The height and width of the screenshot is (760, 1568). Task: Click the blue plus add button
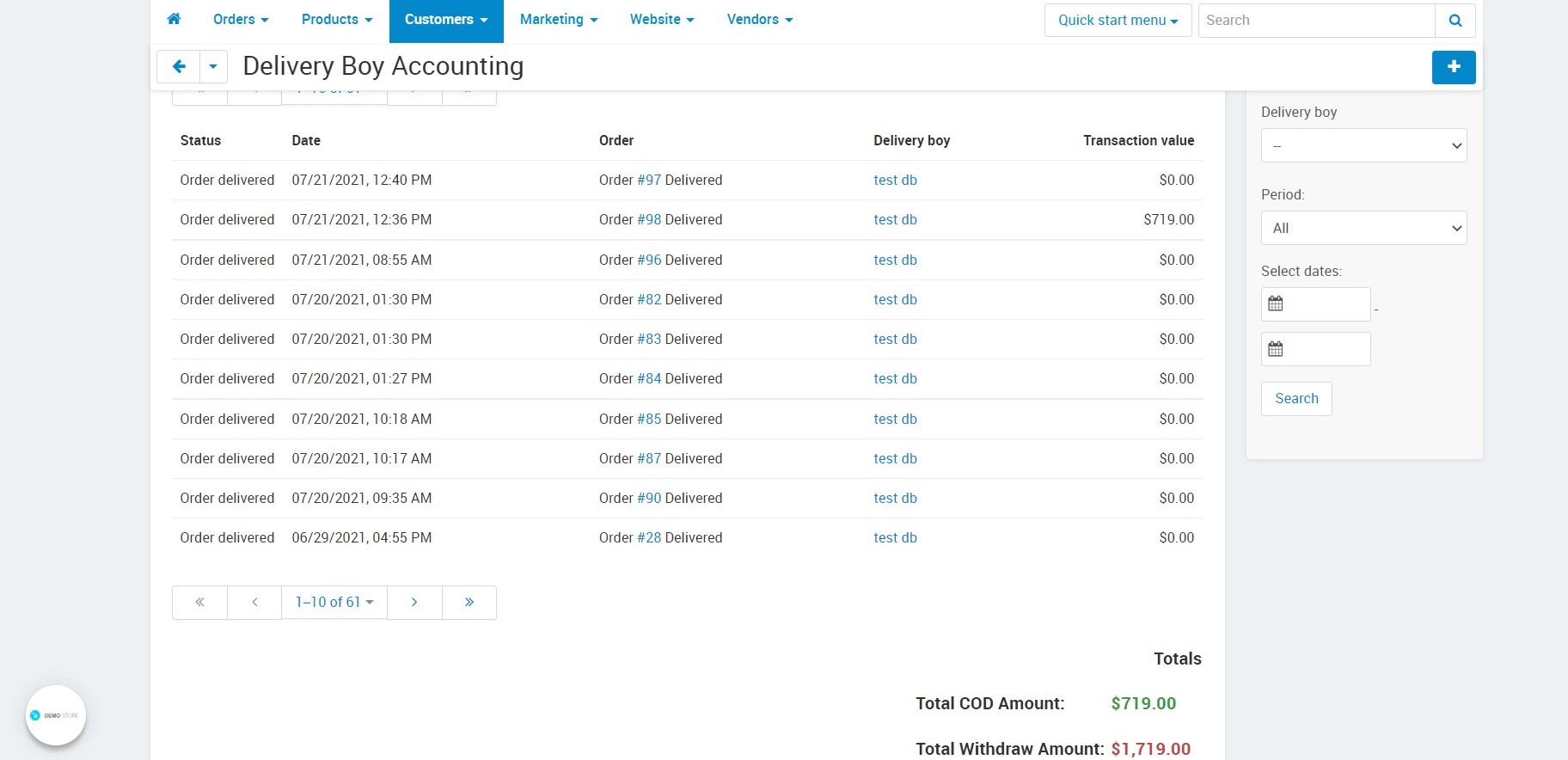tap(1454, 67)
